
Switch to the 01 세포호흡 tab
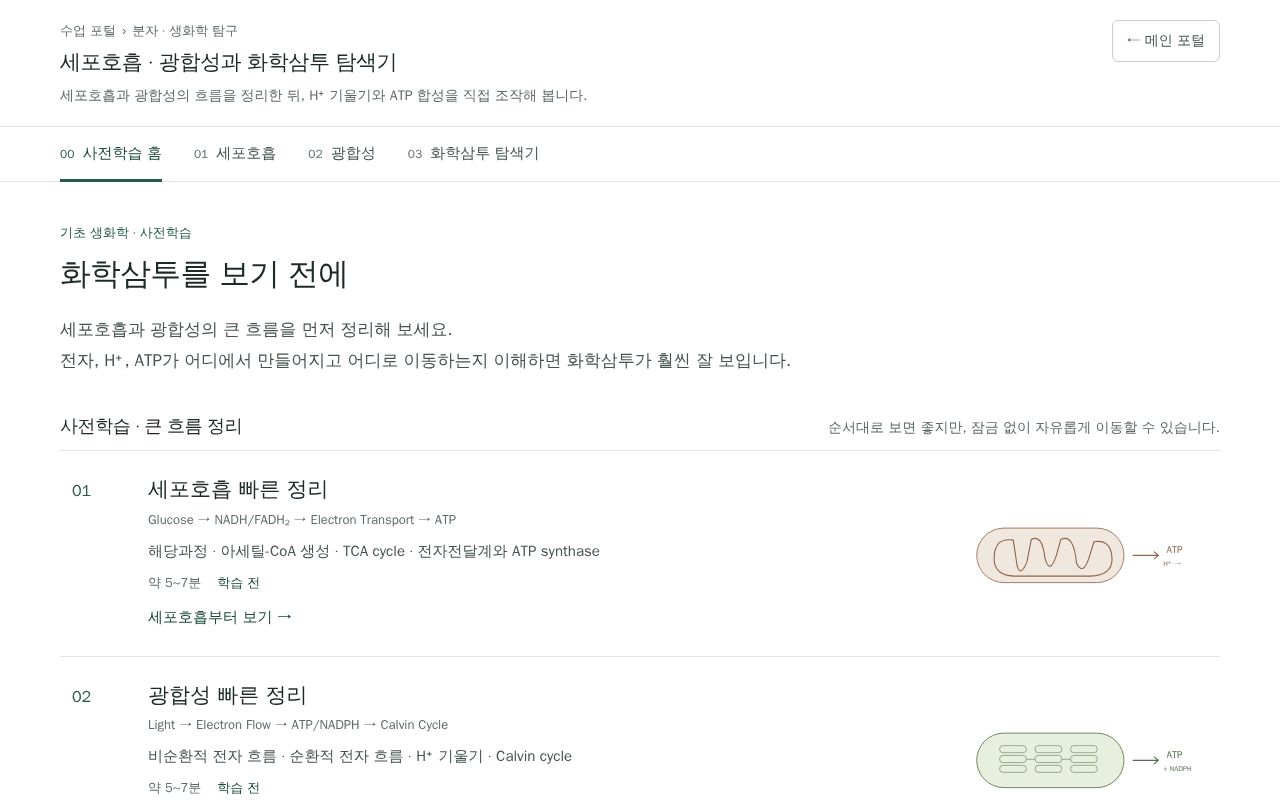[235, 153]
